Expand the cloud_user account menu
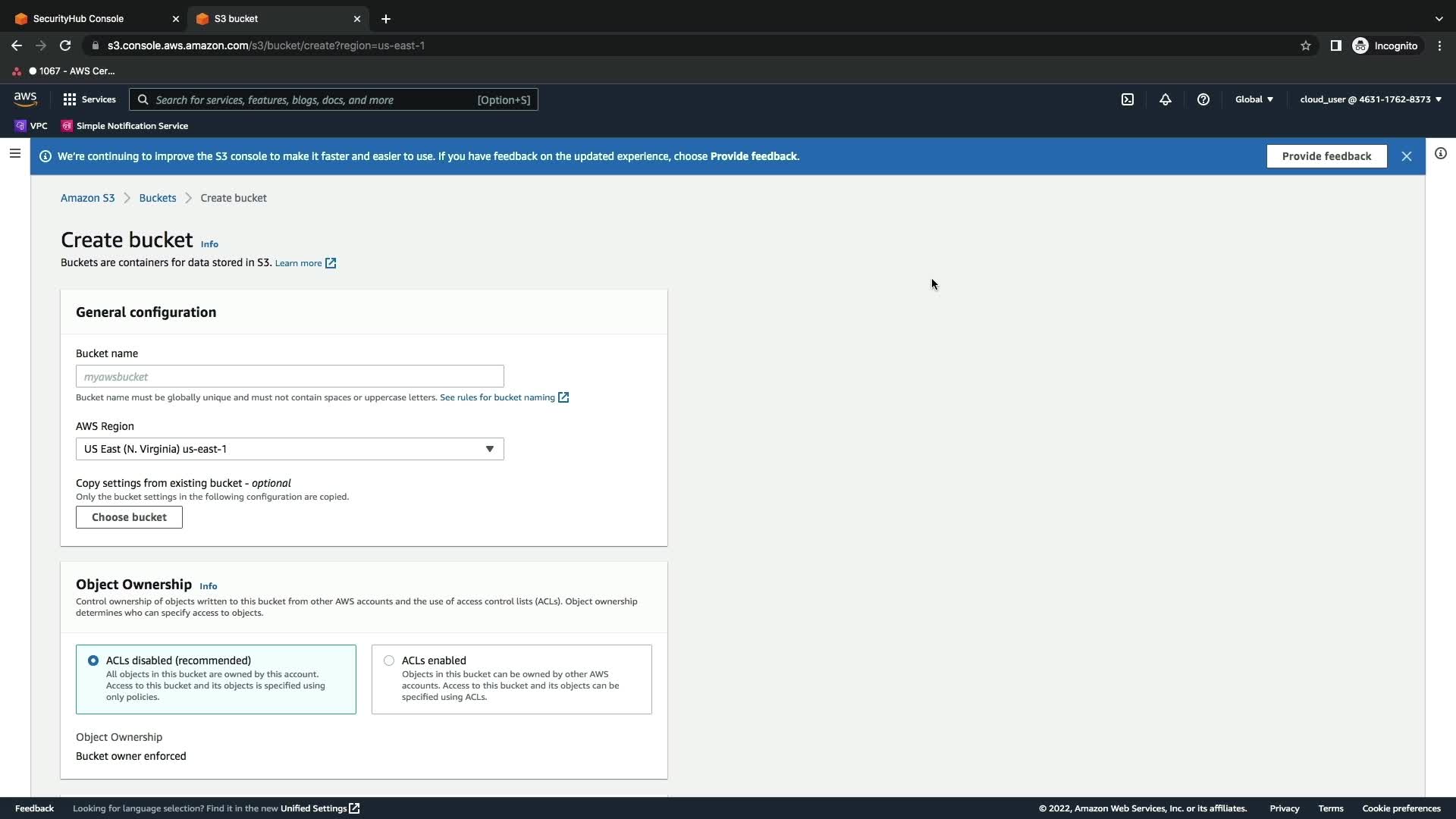1456x819 pixels. click(1370, 99)
